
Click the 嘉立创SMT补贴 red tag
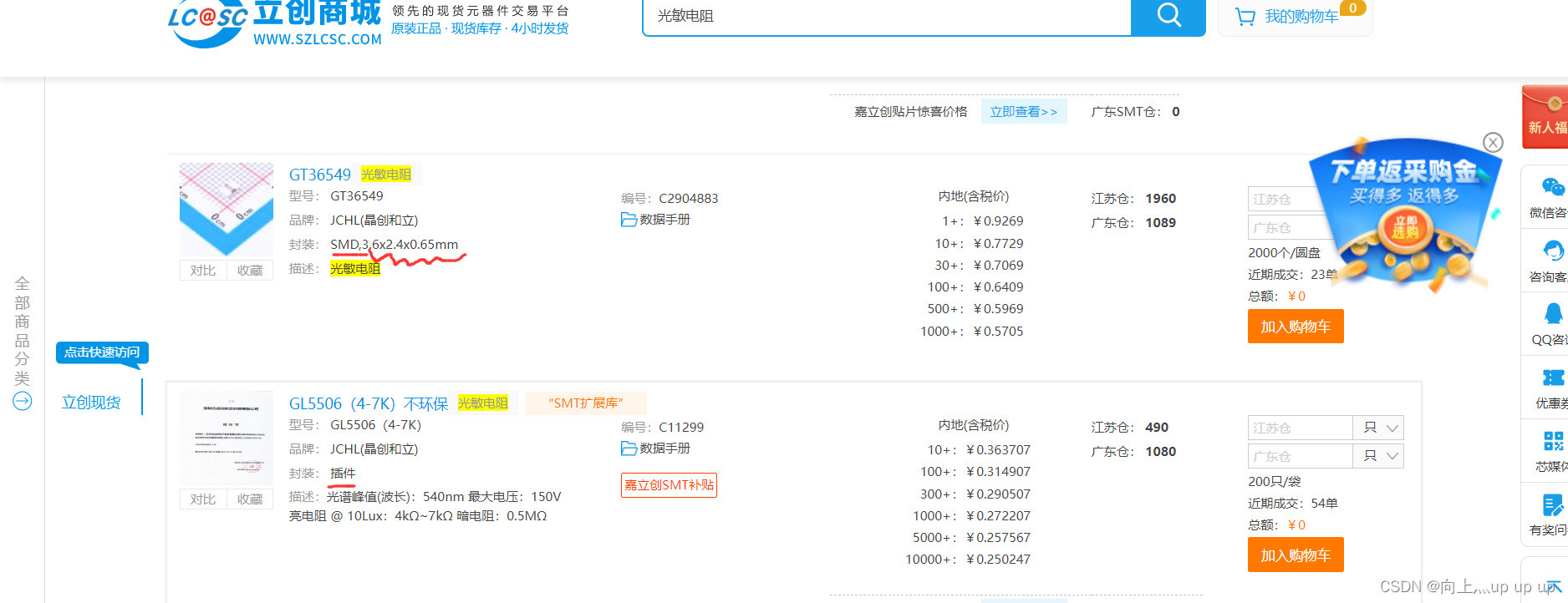[x=669, y=485]
